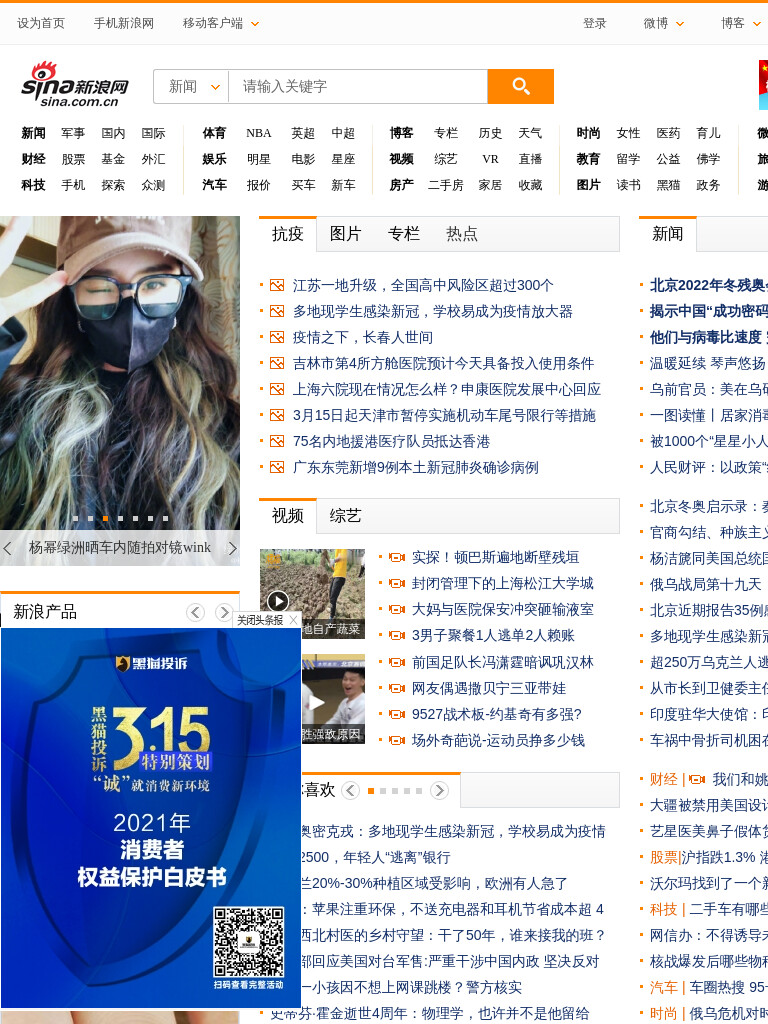Switch to the 图片 tab

pyautogui.click(x=345, y=234)
